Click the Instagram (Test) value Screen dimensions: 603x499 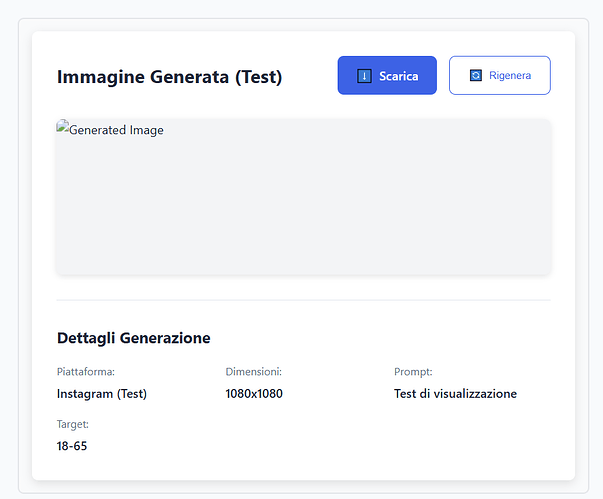pyautogui.click(x=102, y=394)
